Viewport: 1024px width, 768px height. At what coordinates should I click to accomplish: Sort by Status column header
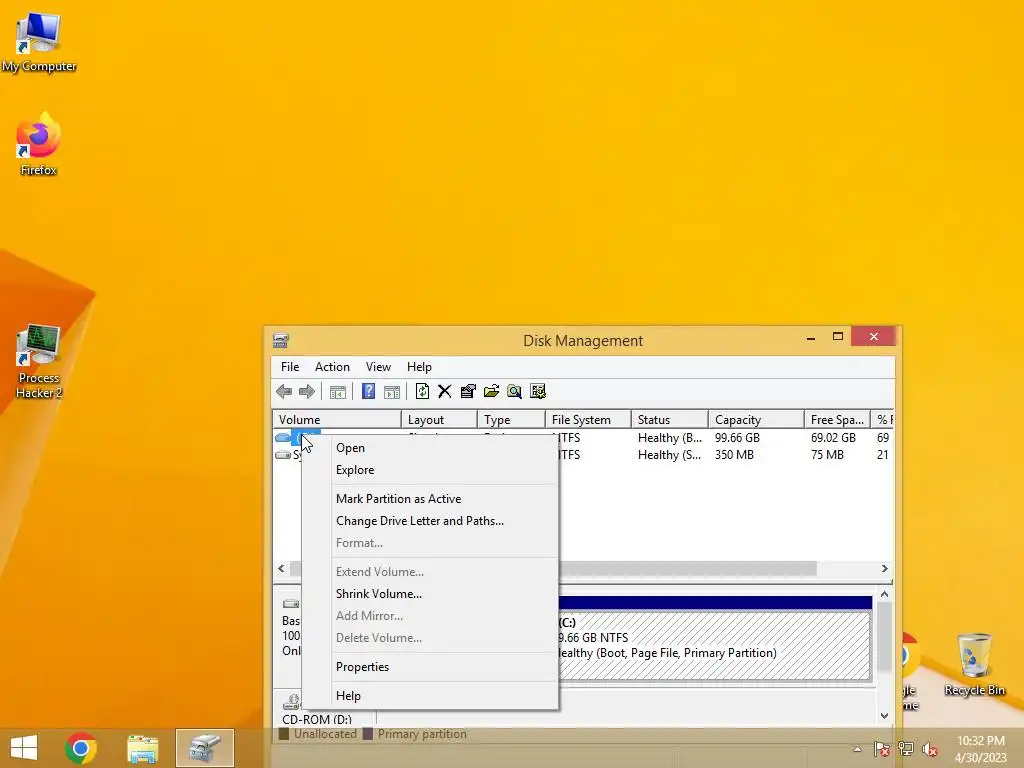point(670,419)
